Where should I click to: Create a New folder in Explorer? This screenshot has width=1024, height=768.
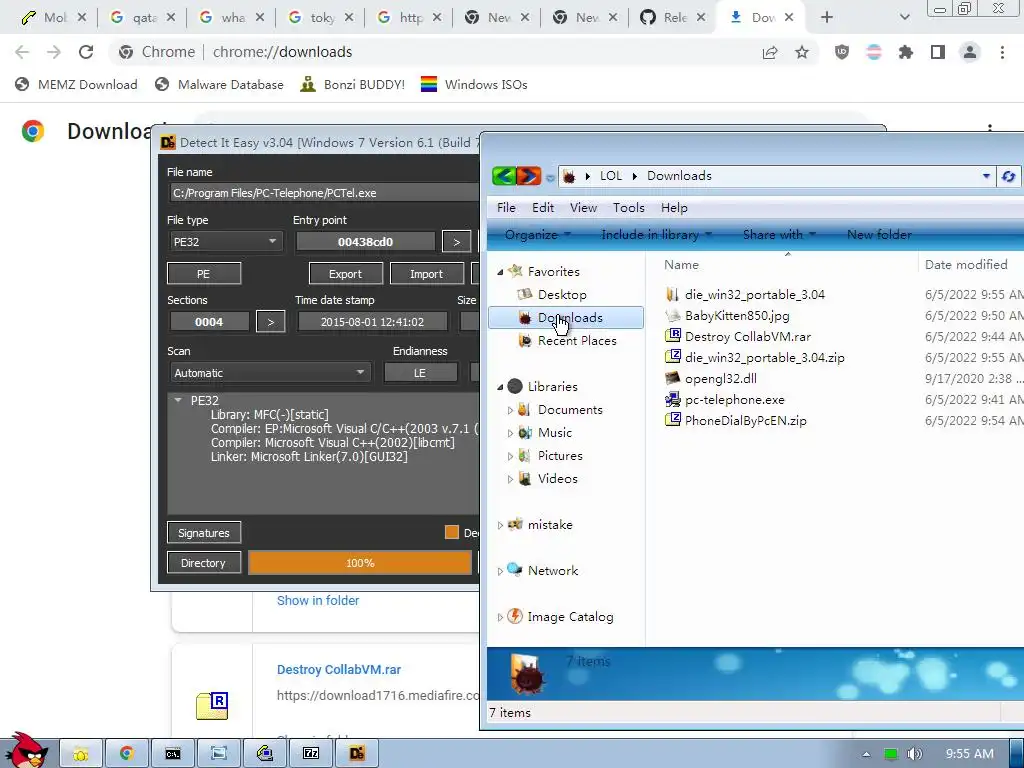click(879, 234)
